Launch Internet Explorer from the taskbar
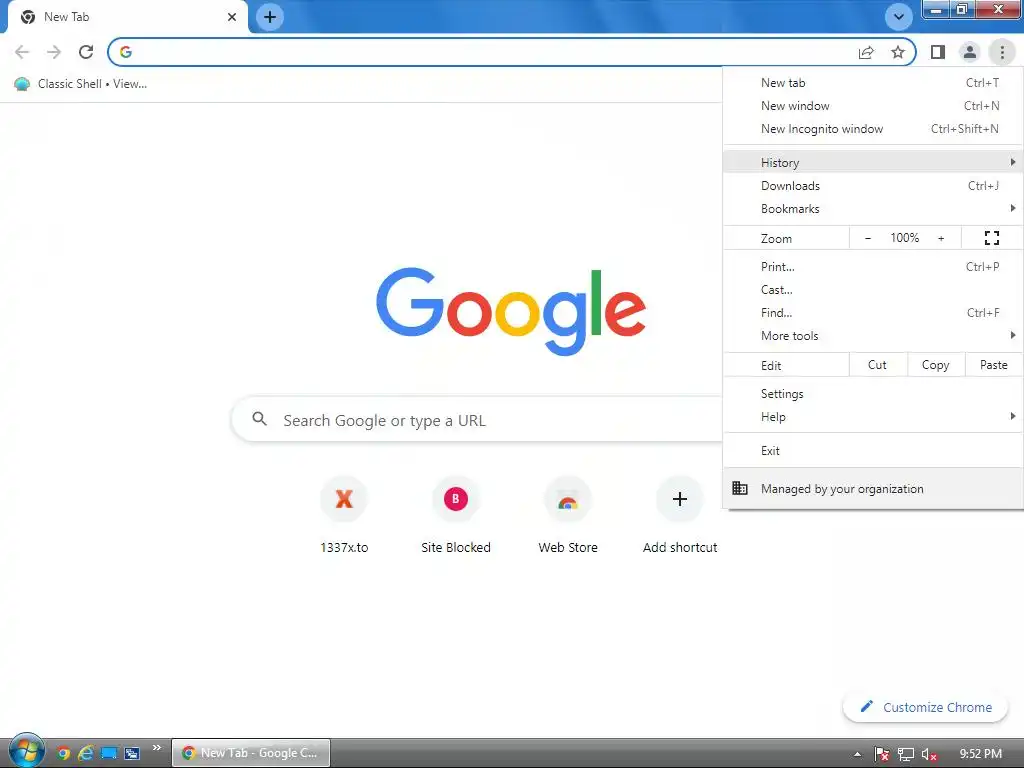1024x768 pixels. (x=86, y=753)
